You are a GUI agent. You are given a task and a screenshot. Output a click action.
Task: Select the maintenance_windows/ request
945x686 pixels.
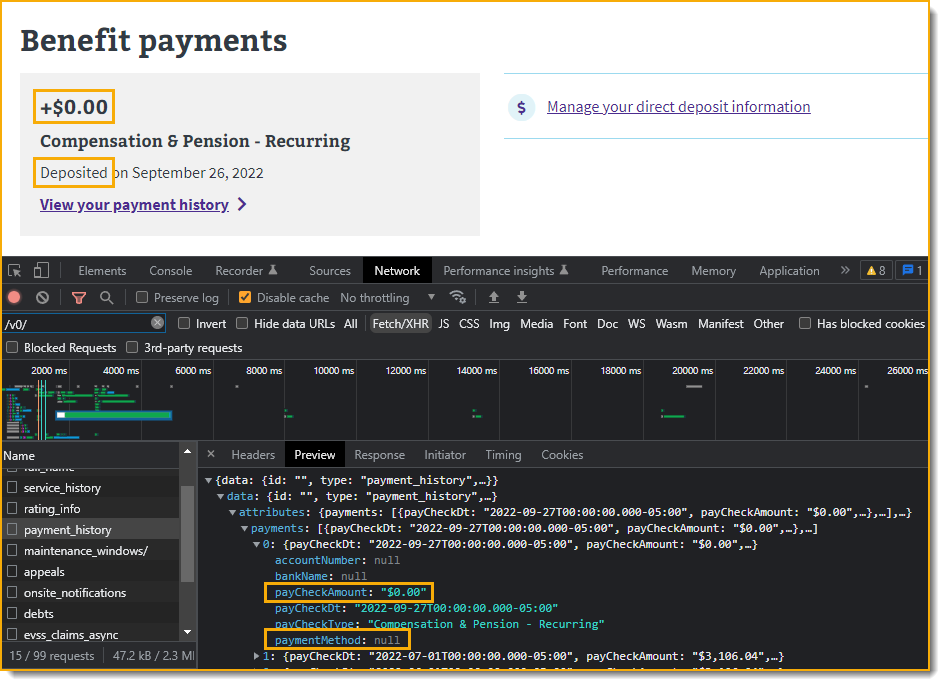coord(91,551)
